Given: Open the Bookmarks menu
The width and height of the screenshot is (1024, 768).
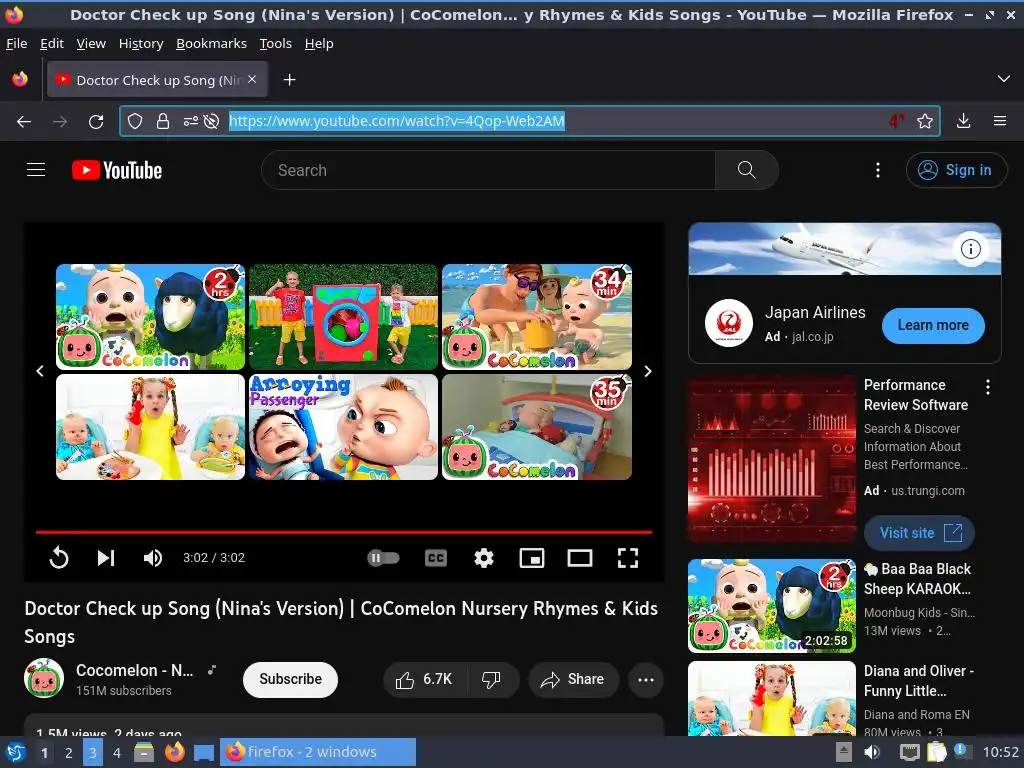Looking at the screenshot, I should coord(212,43).
